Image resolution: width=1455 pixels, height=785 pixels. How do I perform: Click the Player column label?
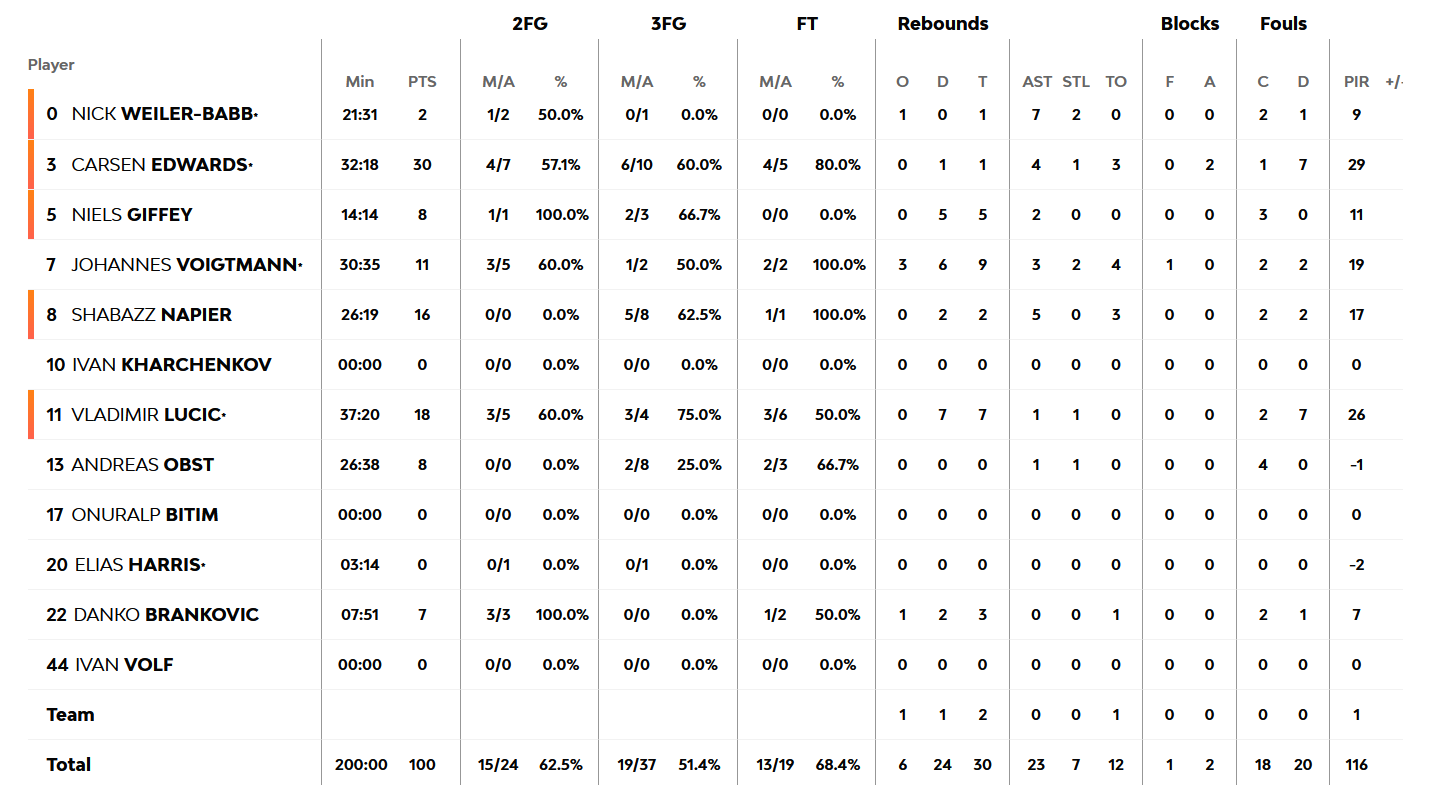[51, 65]
